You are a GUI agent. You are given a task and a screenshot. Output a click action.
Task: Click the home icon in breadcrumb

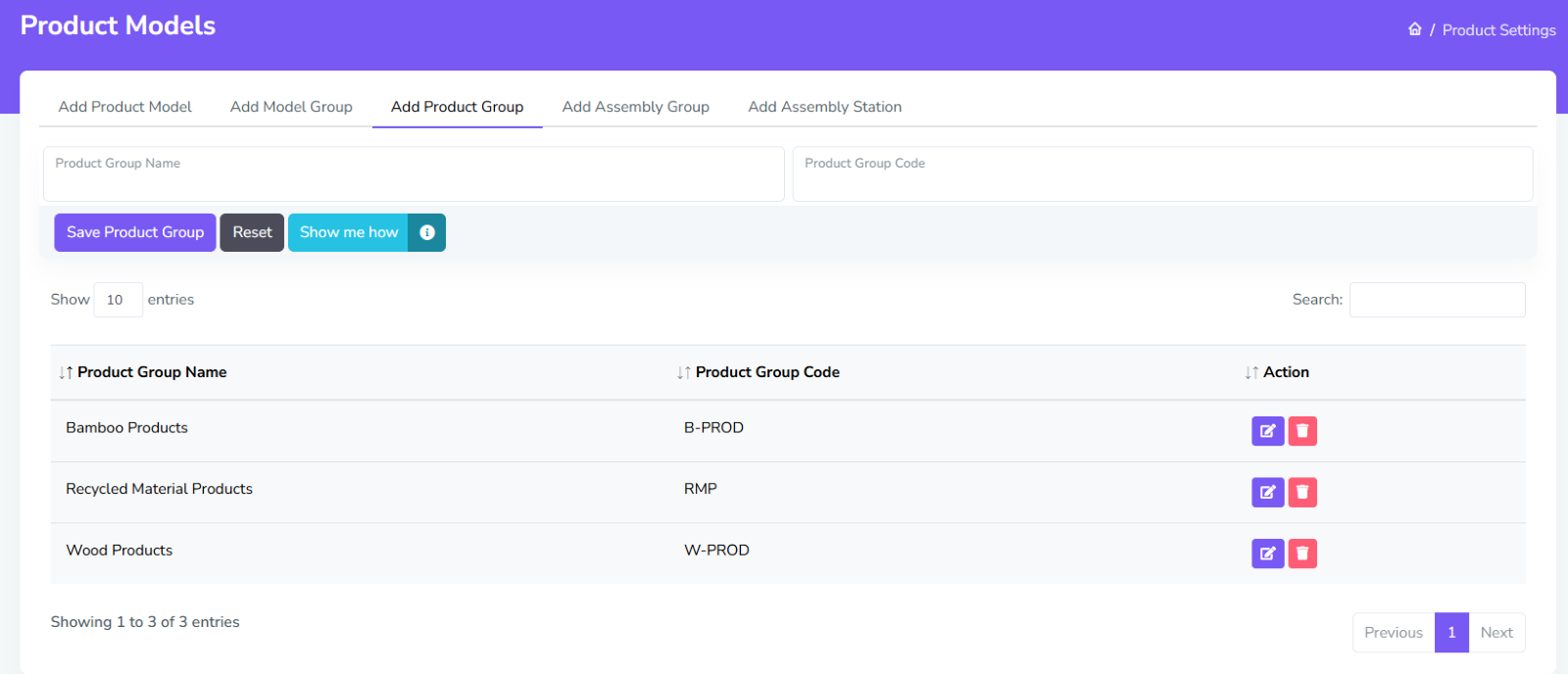point(1414,29)
